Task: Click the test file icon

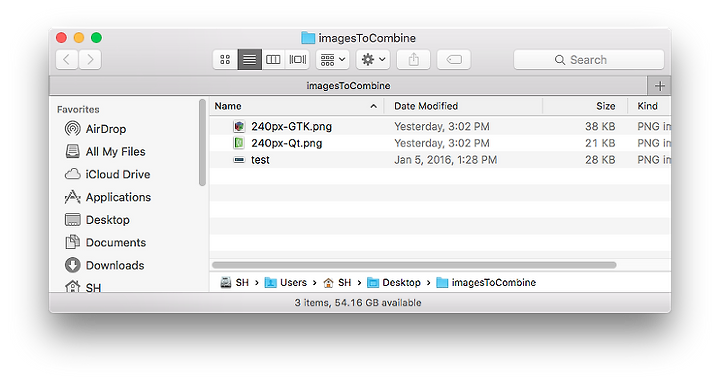Action: tap(239, 160)
